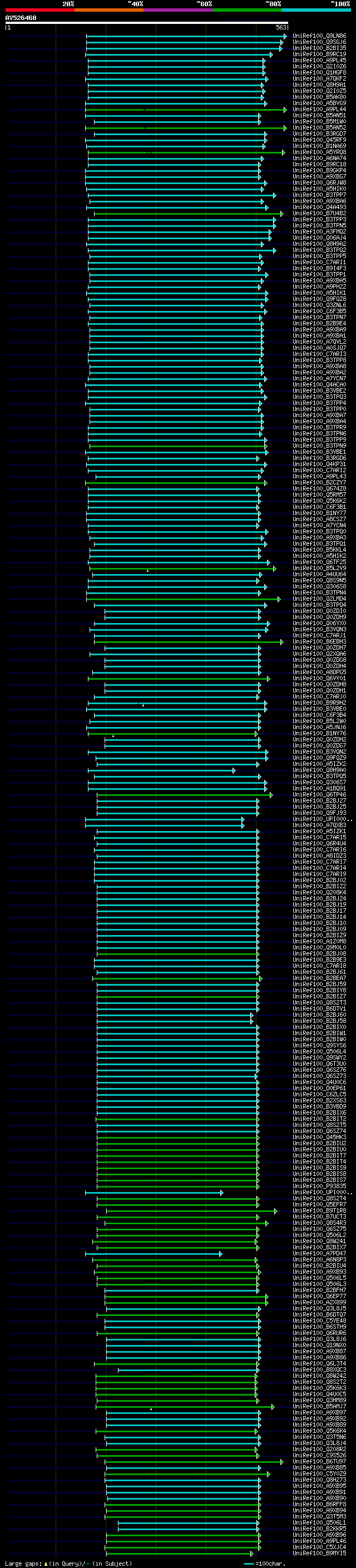Select the UniRef100_B1NA69 label

(319, 146)
